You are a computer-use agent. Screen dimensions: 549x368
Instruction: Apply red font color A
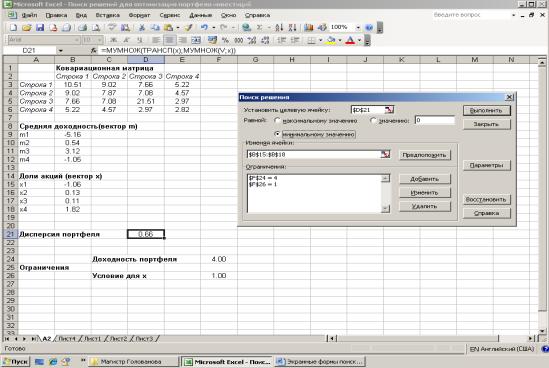(x=350, y=40)
